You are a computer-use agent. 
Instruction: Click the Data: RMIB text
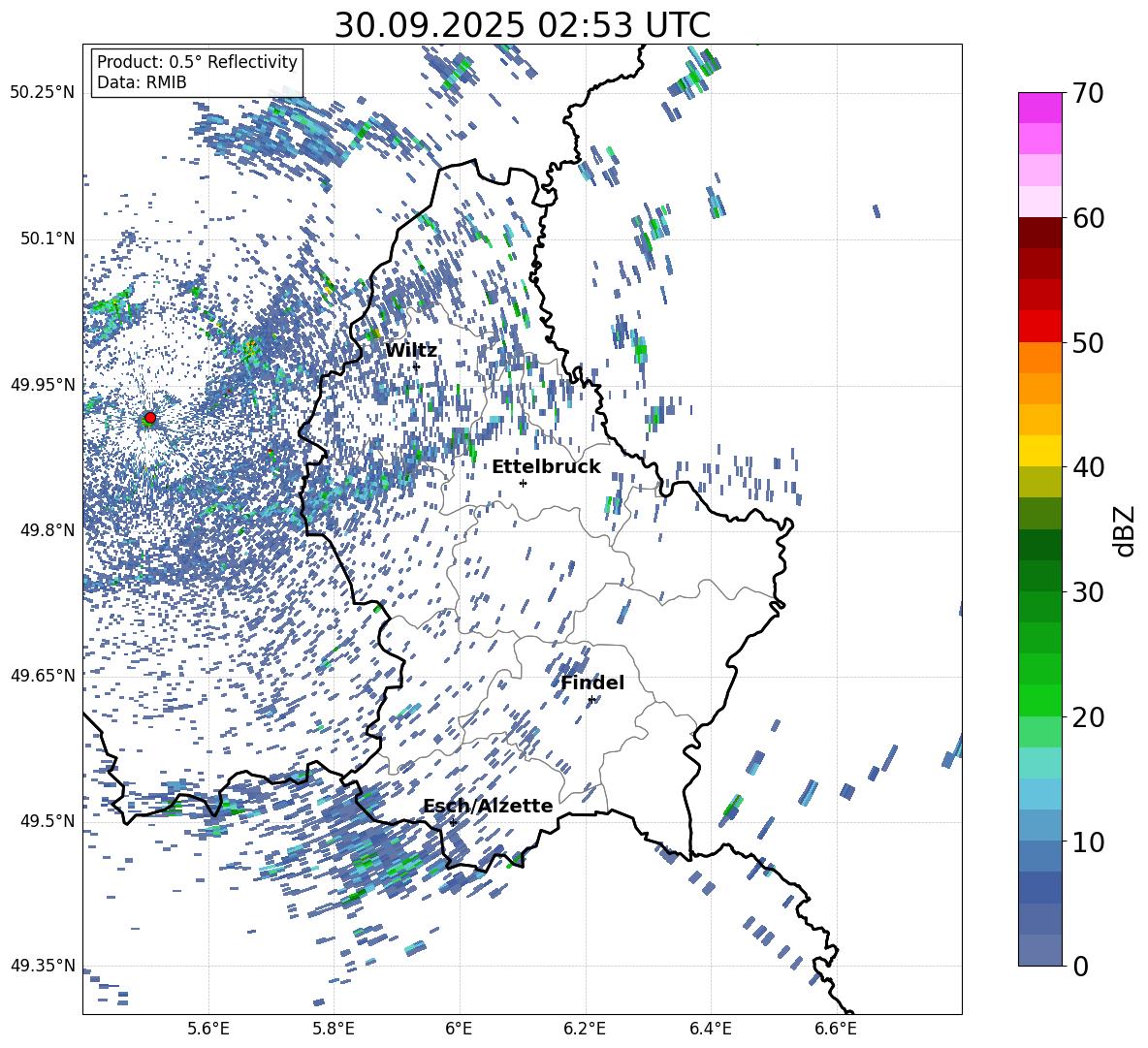coord(142,82)
